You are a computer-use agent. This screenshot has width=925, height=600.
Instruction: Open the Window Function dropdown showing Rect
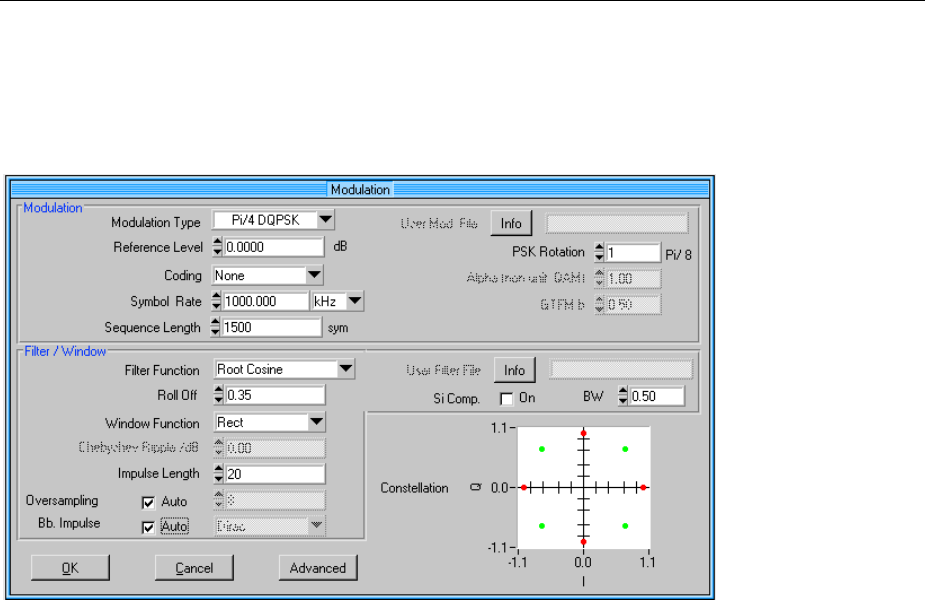[x=270, y=422]
